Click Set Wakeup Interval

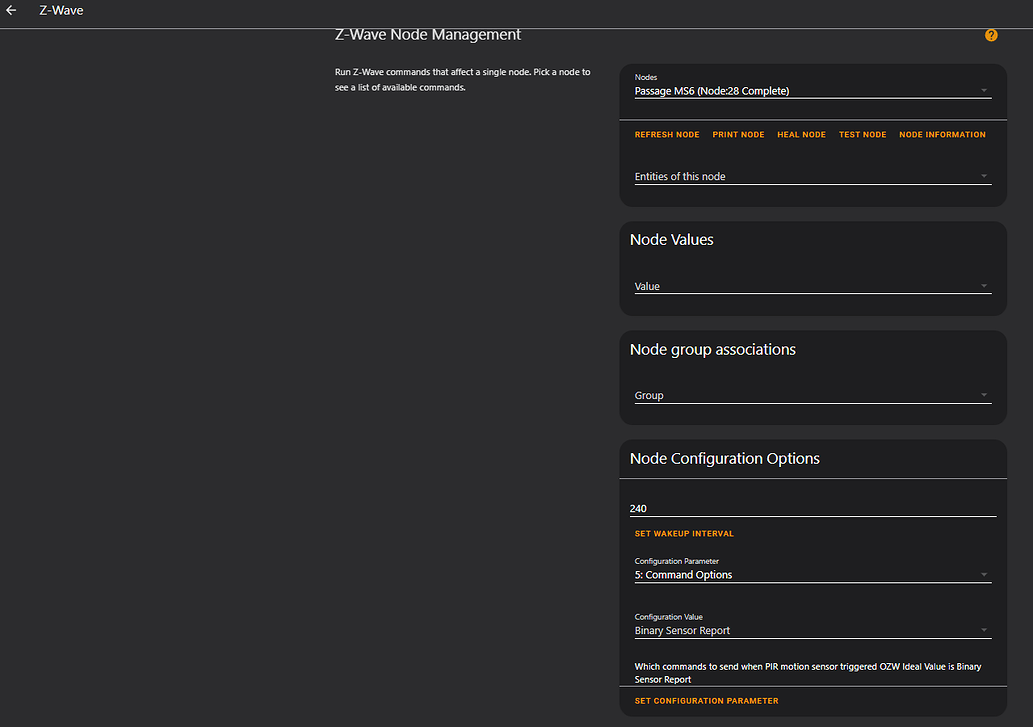pos(684,534)
